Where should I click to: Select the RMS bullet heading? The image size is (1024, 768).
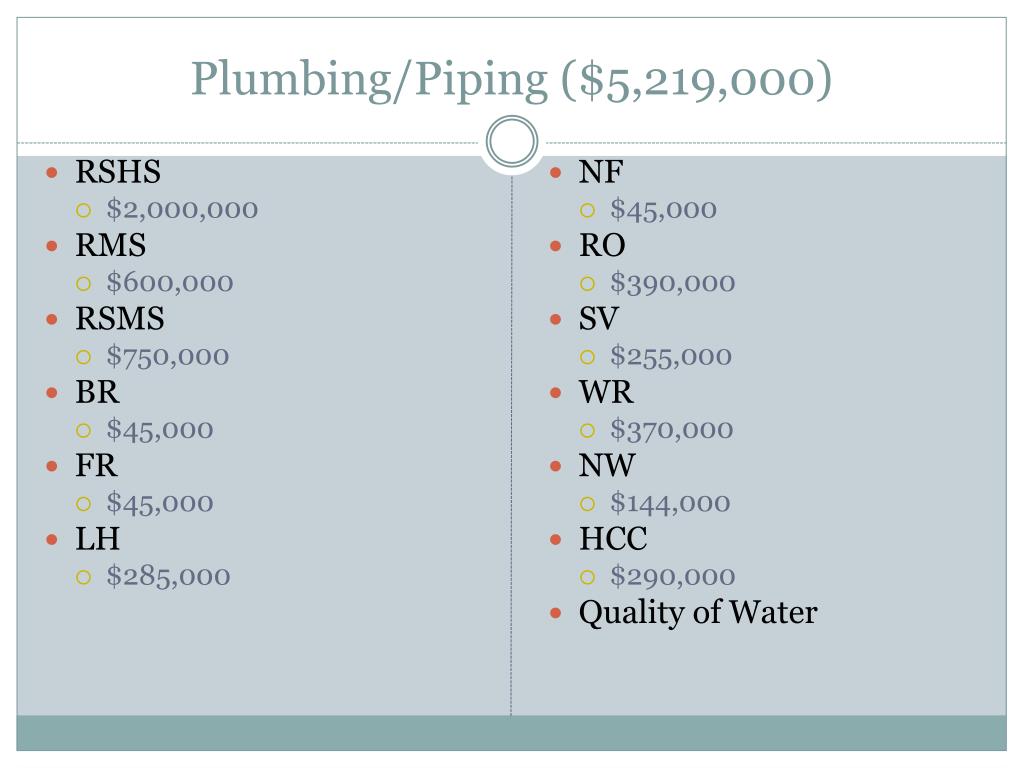[x=110, y=246]
